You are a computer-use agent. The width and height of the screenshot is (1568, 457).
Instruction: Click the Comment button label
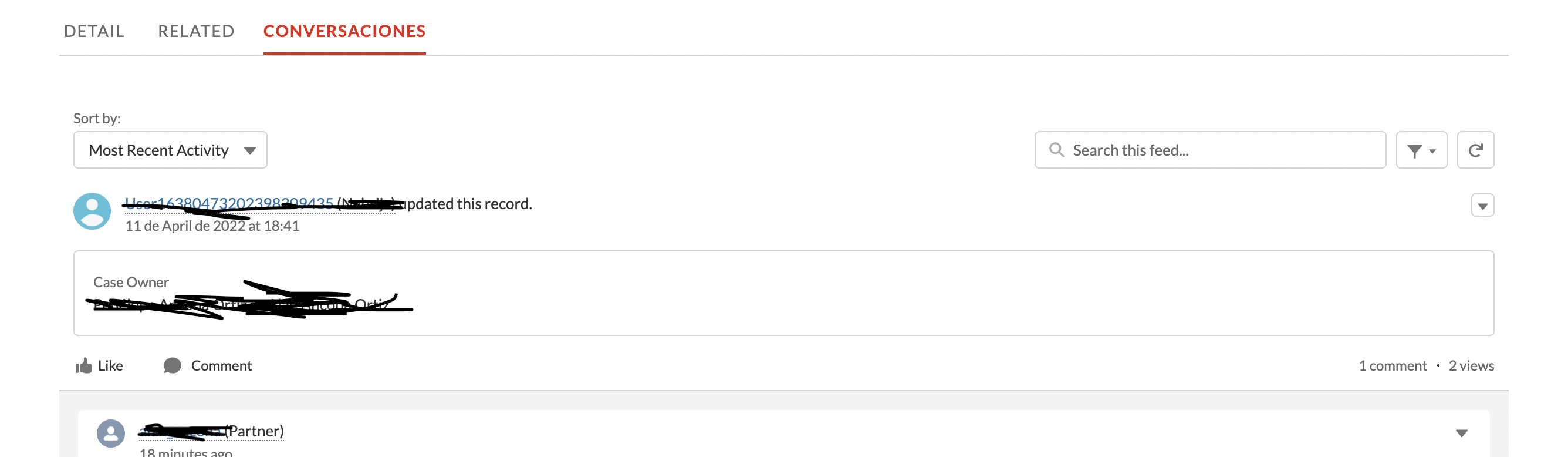coord(221,365)
